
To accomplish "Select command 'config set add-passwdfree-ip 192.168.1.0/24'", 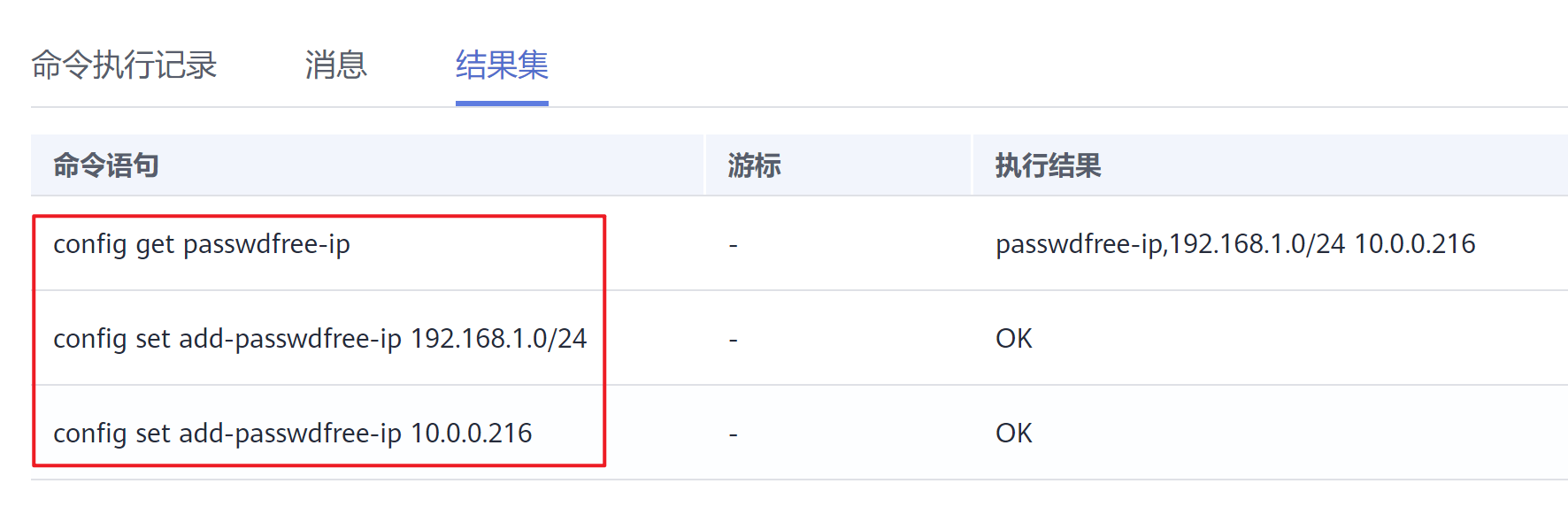I will click(x=320, y=338).
